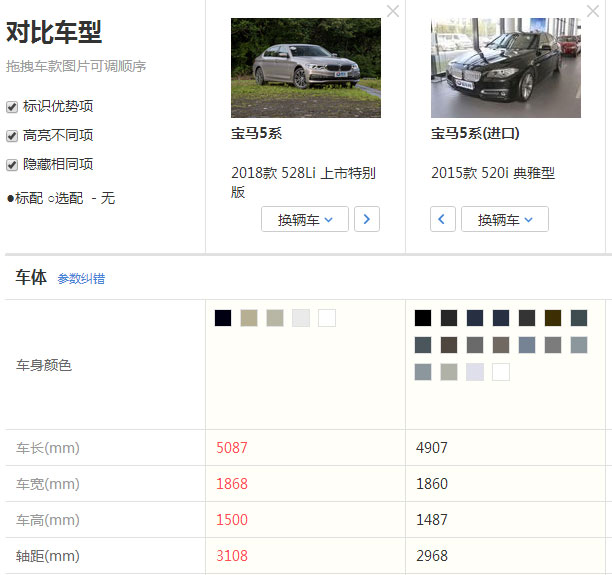Select the dark navy swatch for 528Li
Image resolution: width=612 pixels, height=575 pixels.
coord(223,318)
